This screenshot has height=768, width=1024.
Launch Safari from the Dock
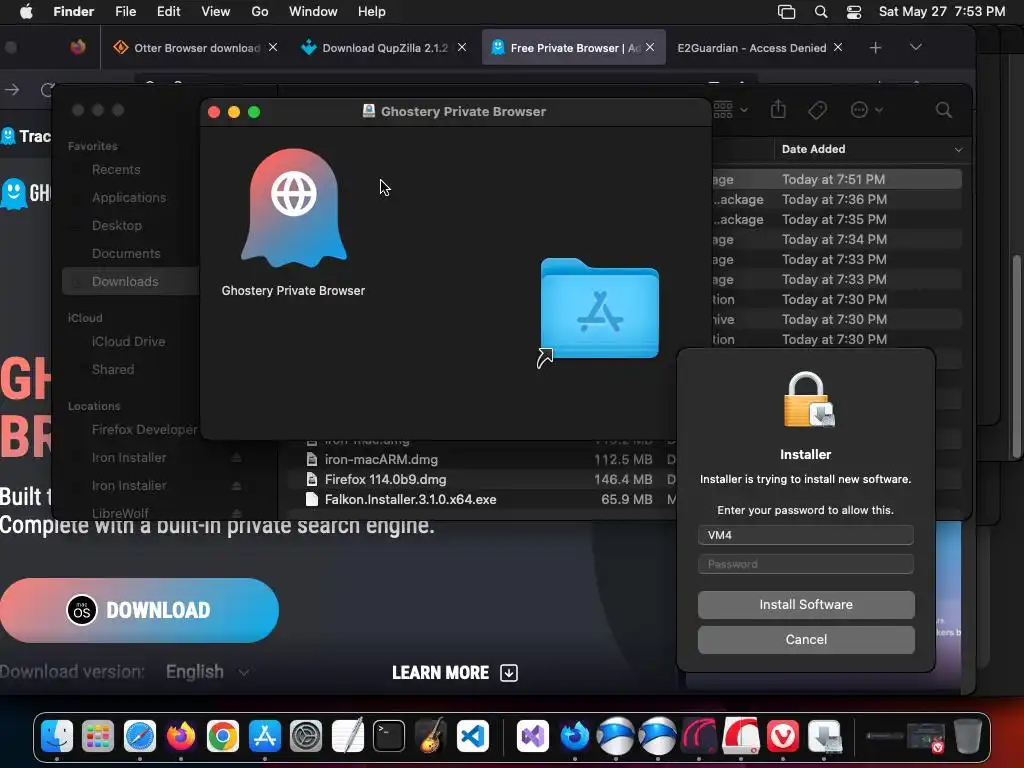pyautogui.click(x=140, y=737)
